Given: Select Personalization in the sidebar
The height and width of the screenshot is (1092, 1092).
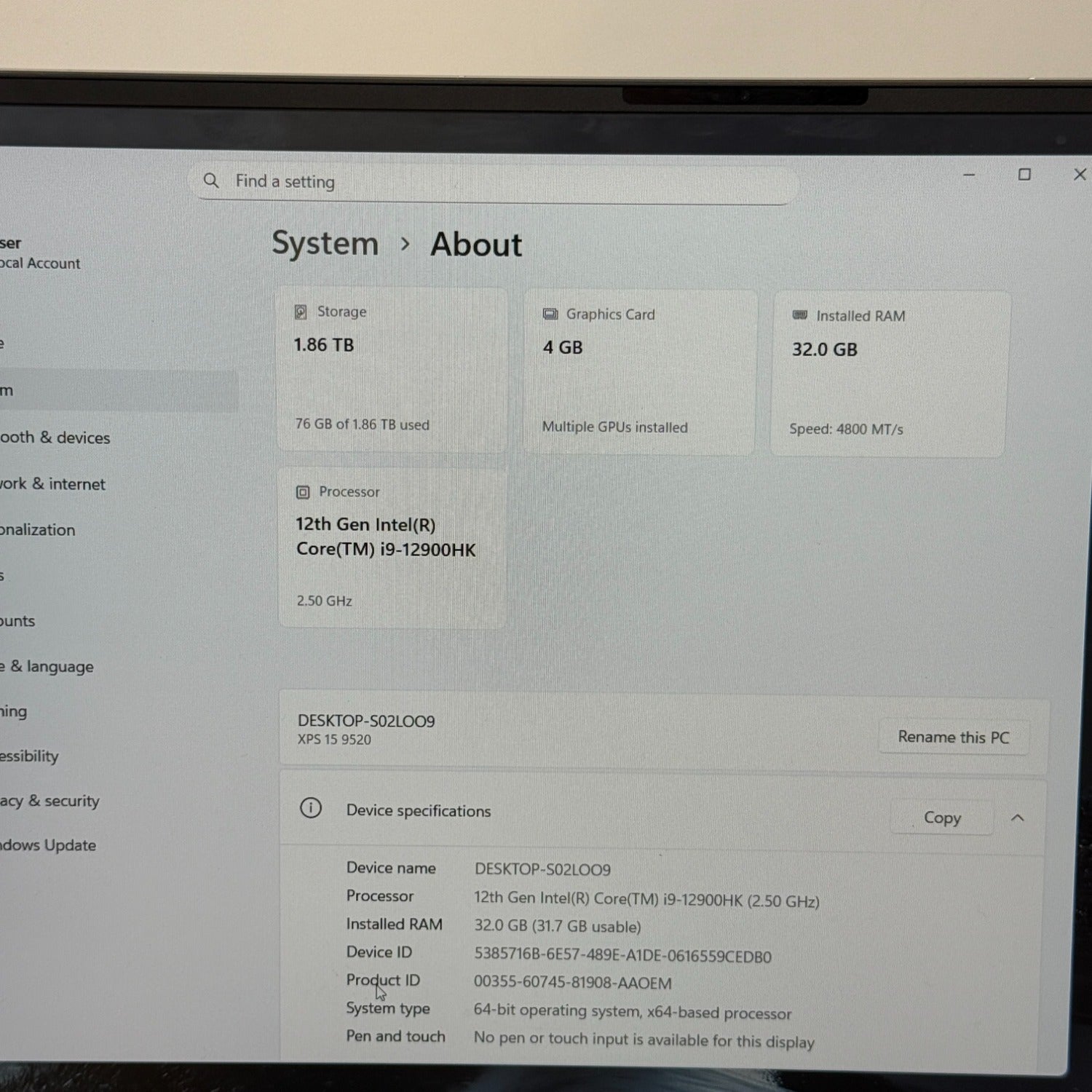Looking at the screenshot, I should point(38,530).
